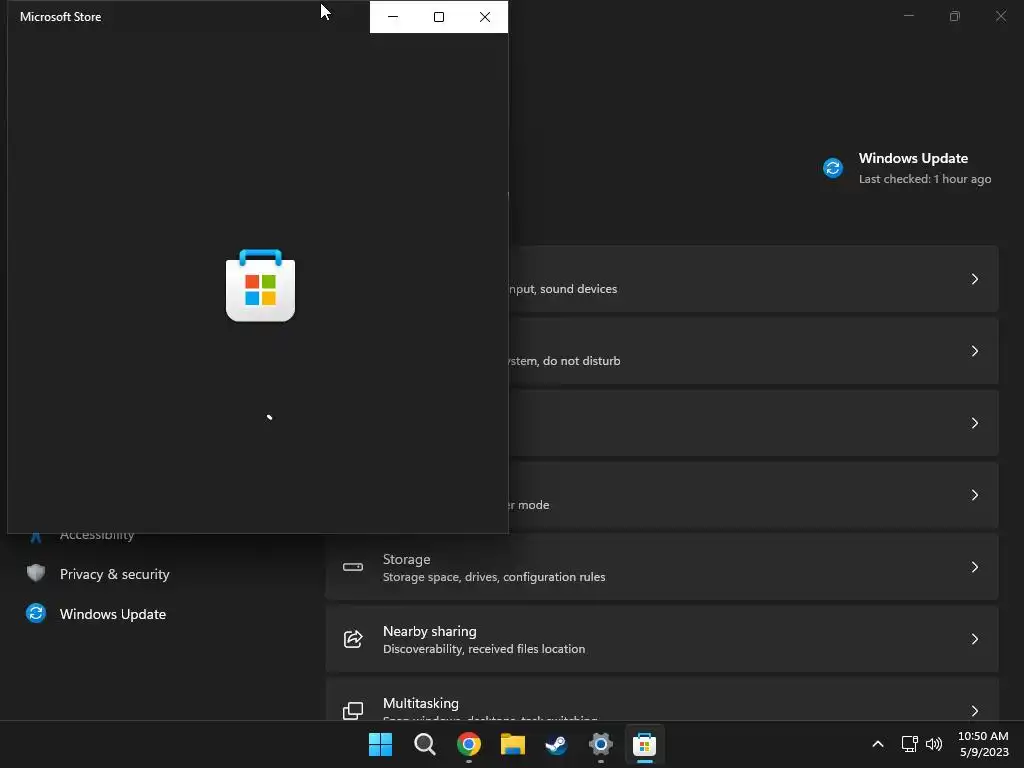The height and width of the screenshot is (768, 1024).
Task: Open Steam from taskbar
Action: click(x=556, y=744)
